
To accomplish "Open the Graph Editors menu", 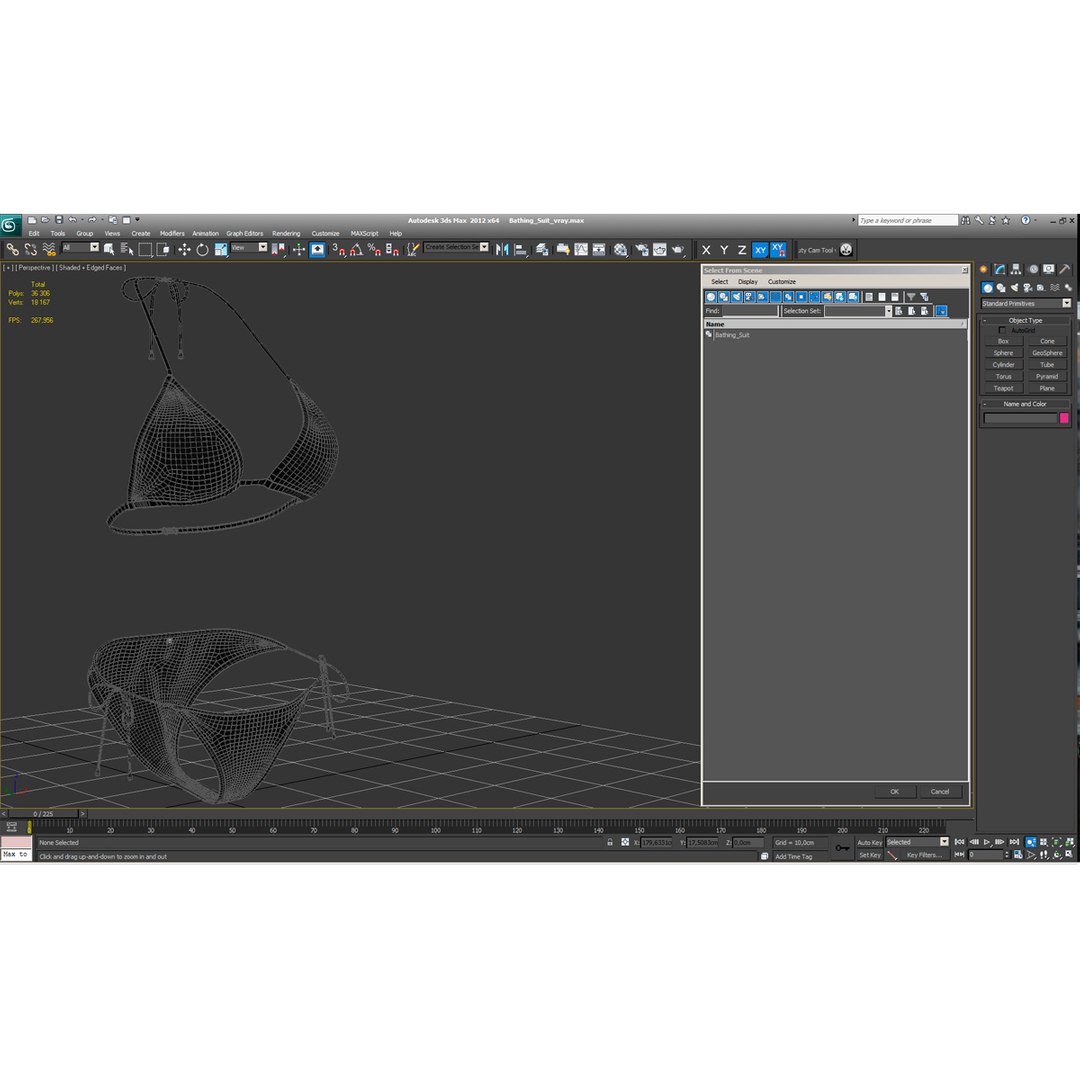I will pos(245,233).
